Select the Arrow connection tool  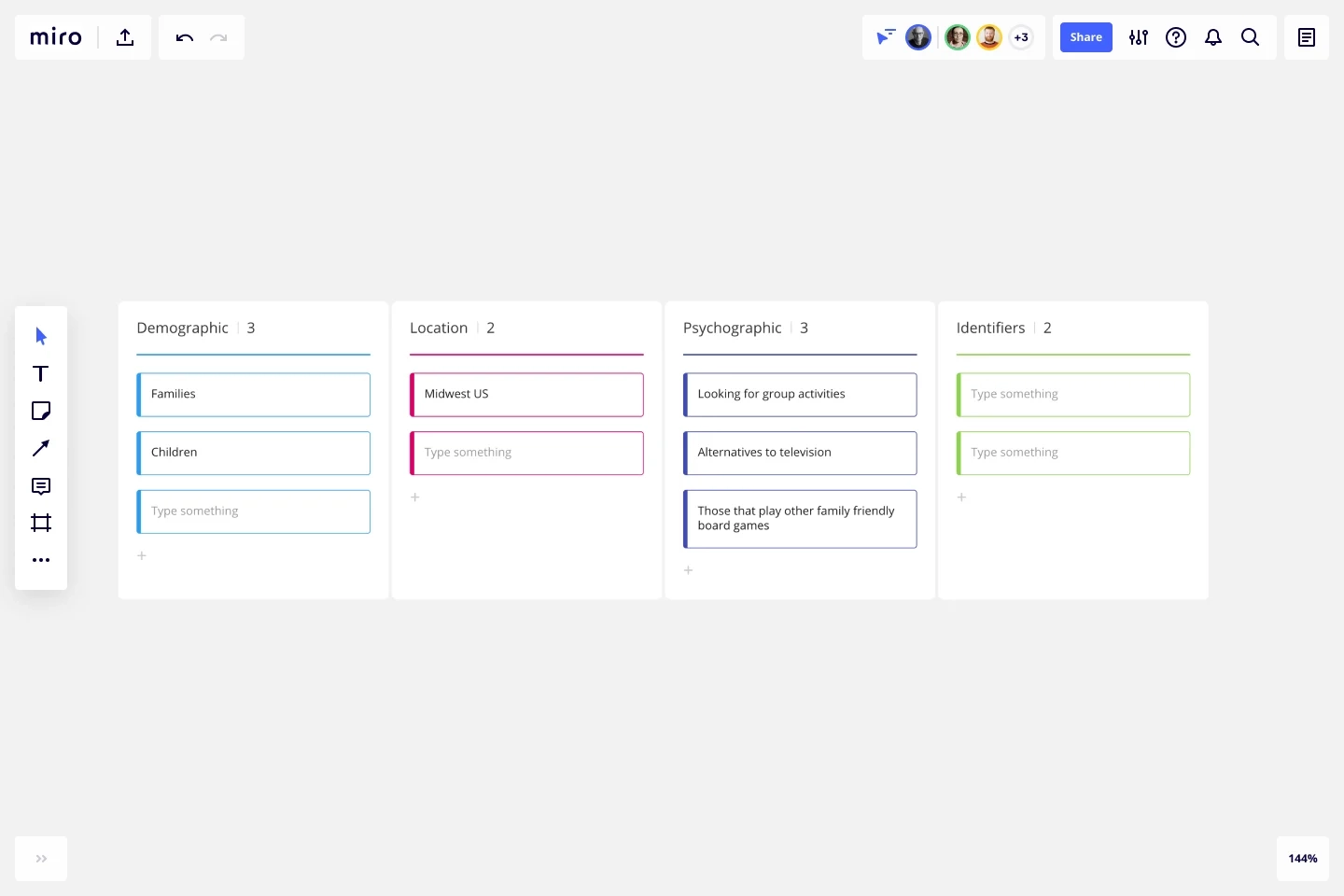tap(41, 449)
